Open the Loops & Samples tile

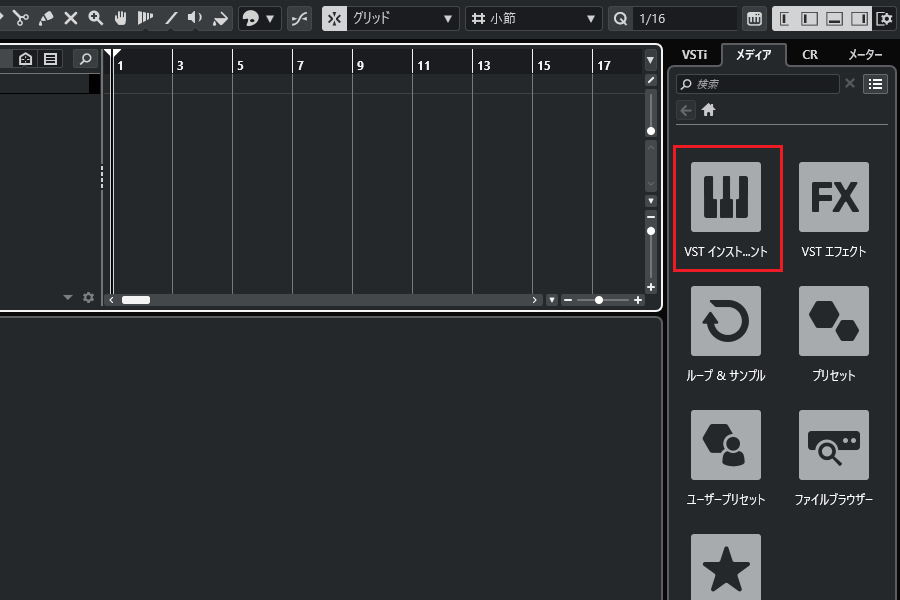coord(726,332)
